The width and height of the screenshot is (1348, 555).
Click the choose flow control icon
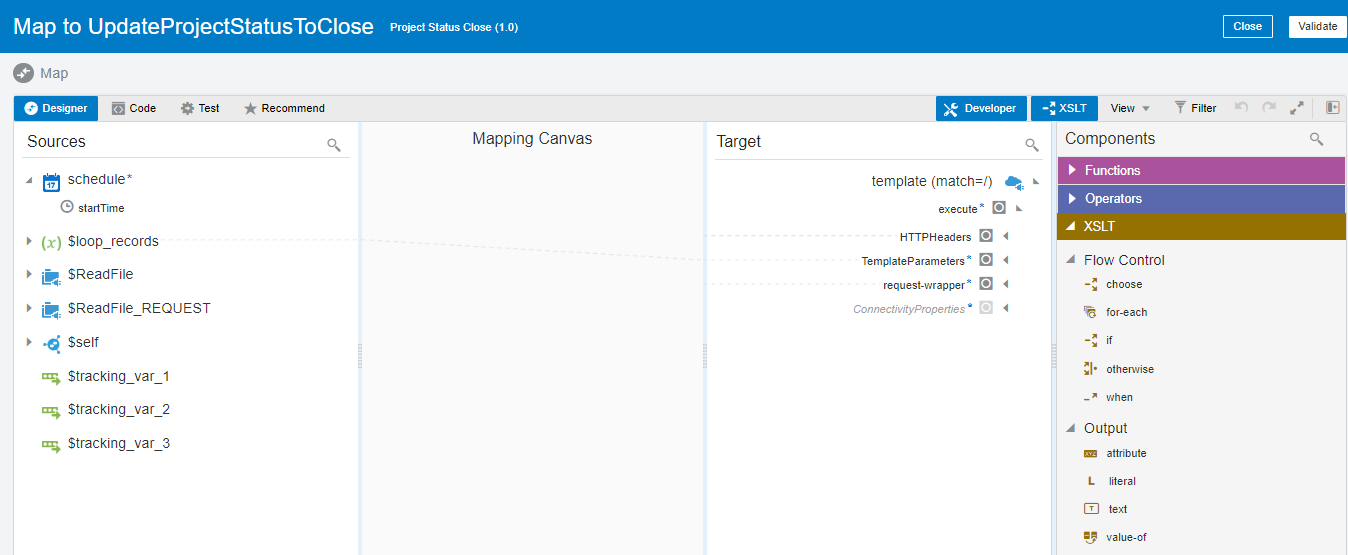(x=1091, y=284)
